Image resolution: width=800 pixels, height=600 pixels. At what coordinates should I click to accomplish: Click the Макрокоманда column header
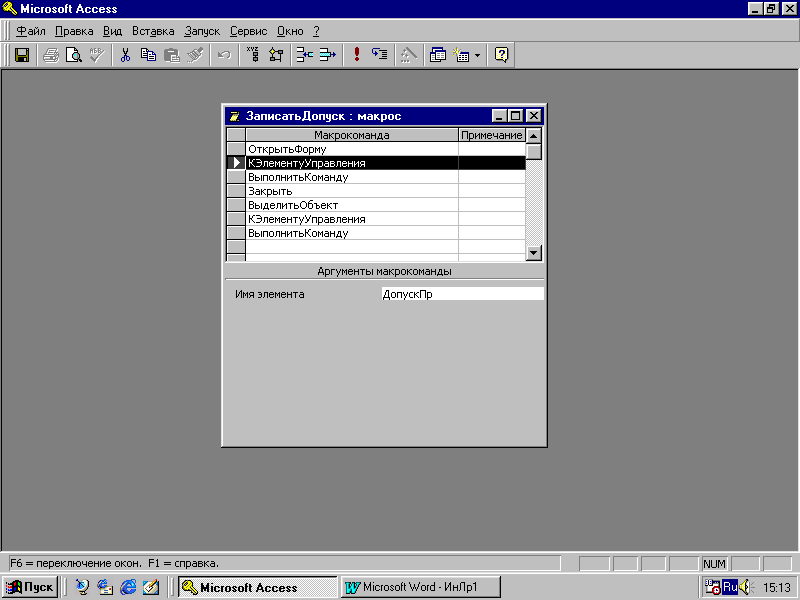pos(352,135)
